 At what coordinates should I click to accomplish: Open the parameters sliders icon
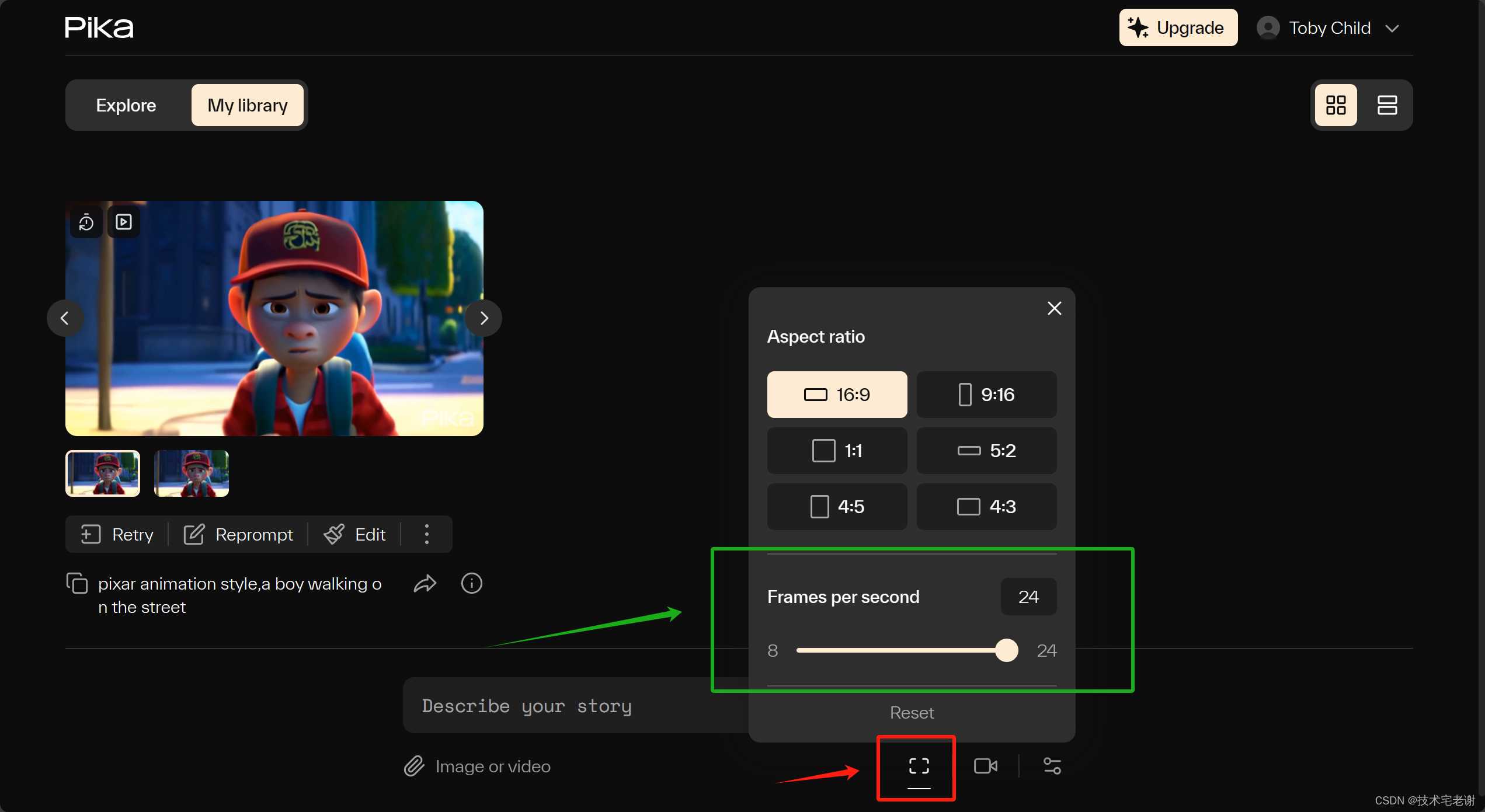(1052, 766)
